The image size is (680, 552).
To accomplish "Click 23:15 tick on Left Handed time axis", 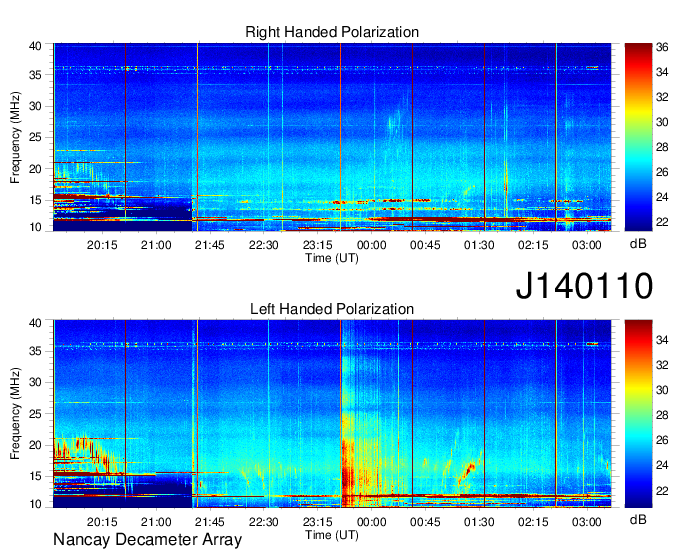I will 317,522.
